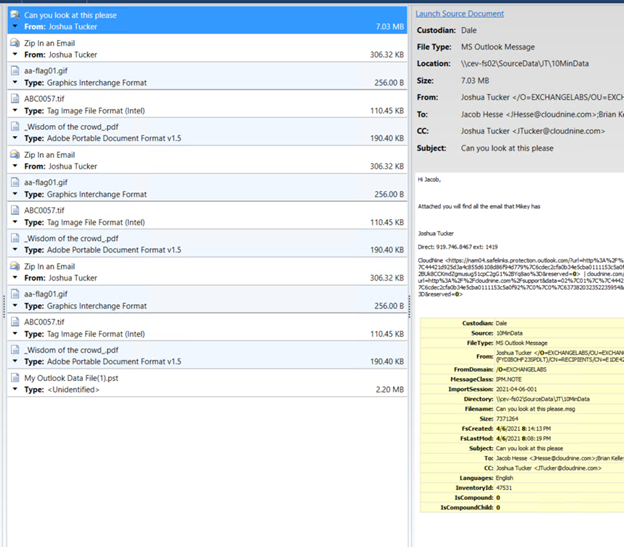The width and height of the screenshot is (624, 547).
Task: Click the file icon of the first '_Wisdom of the crowd_.pdf' row
Action: coord(15,126)
